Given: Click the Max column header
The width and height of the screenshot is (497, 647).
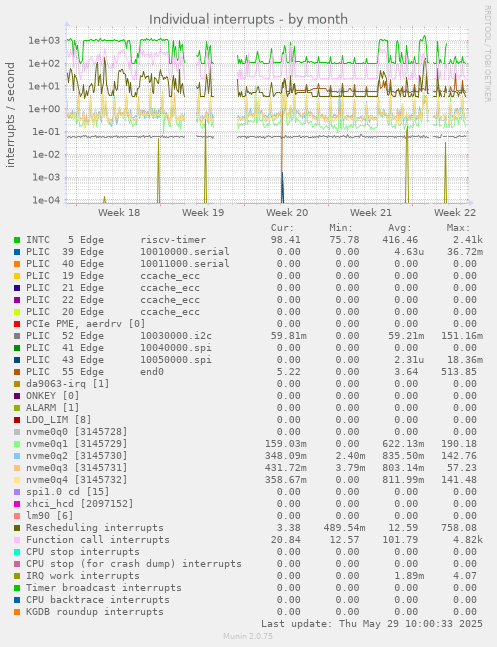Looking at the screenshot, I should point(458,228).
